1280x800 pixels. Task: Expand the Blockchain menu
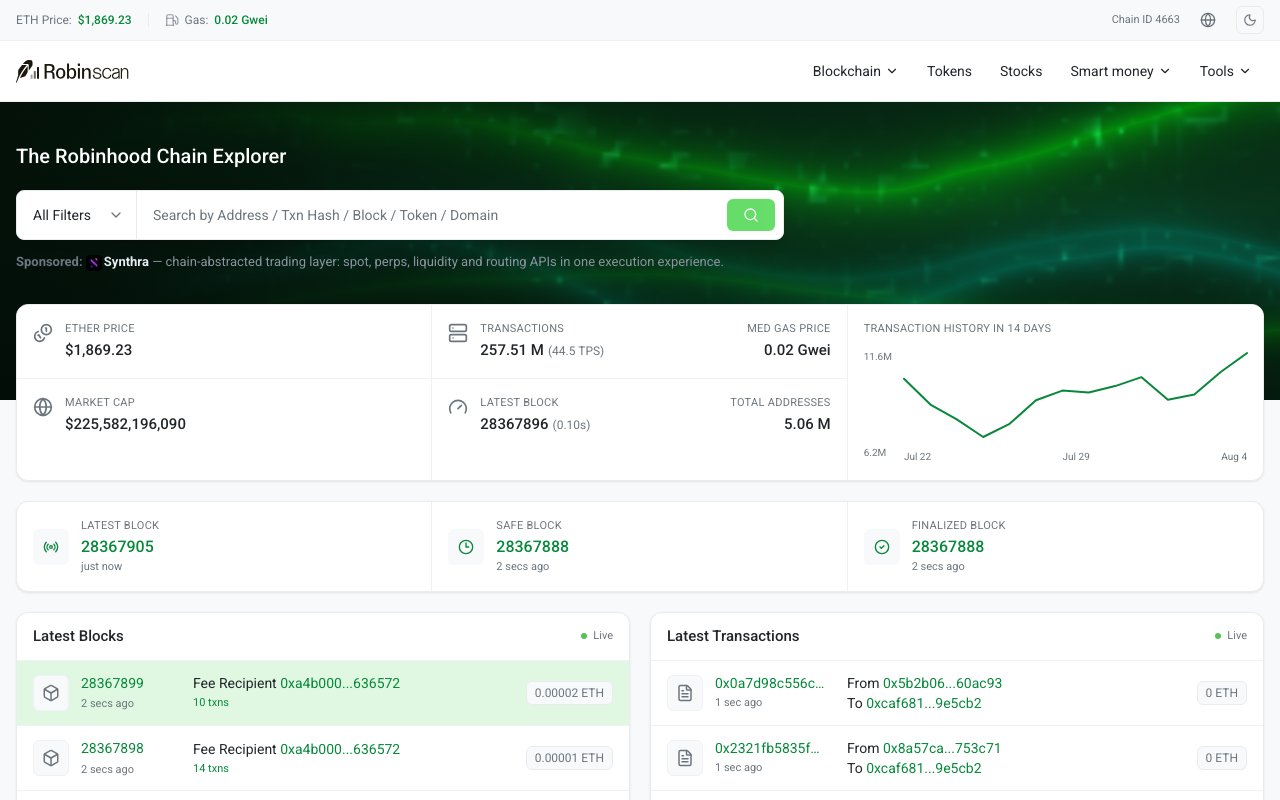click(855, 71)
